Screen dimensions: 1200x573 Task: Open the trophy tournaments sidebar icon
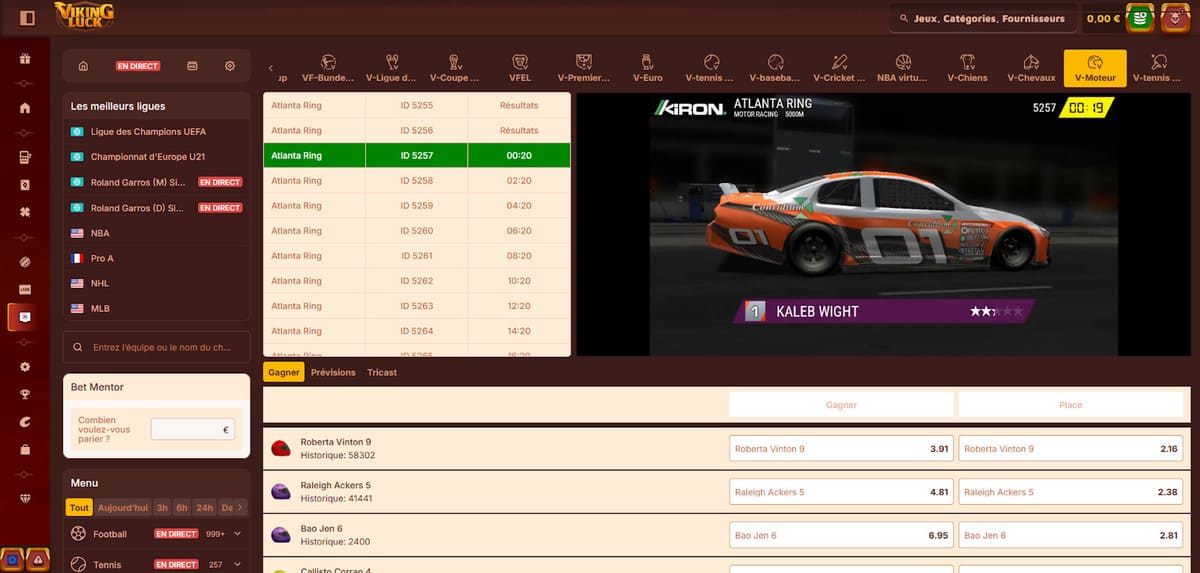click(x=25, y=393)
